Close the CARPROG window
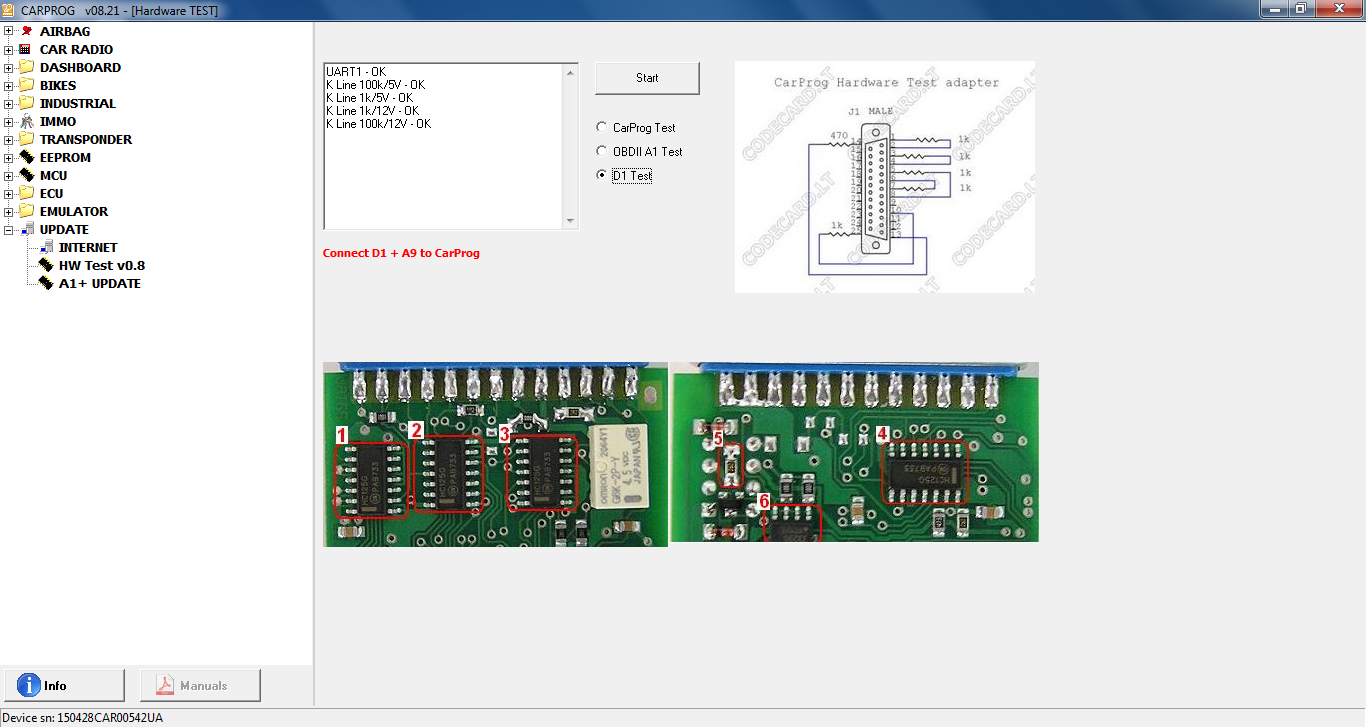This screenshot has width=1366, height=728. pyautogui.click(x=1337, y=9)
